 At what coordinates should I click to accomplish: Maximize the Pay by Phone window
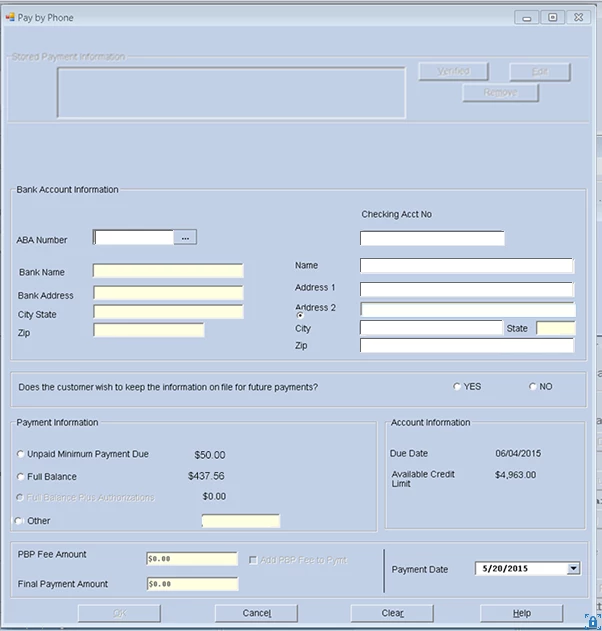553,17
